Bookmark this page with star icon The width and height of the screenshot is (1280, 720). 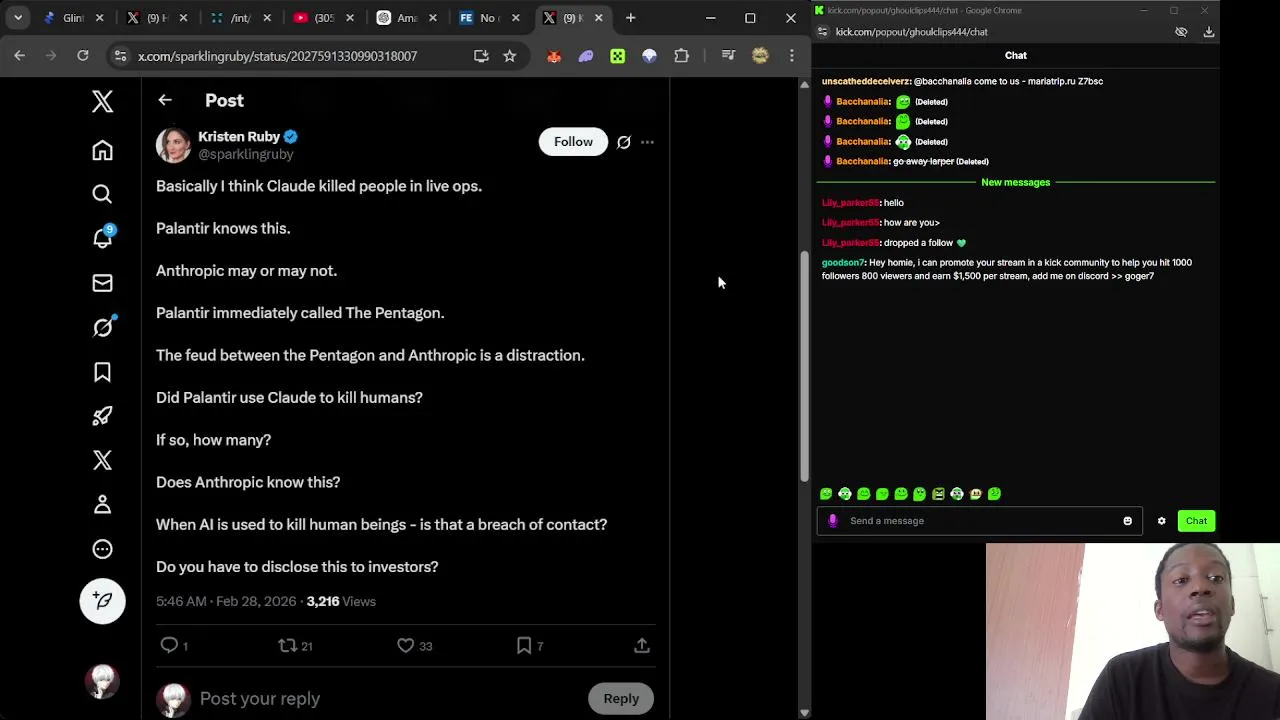point(510,56)
